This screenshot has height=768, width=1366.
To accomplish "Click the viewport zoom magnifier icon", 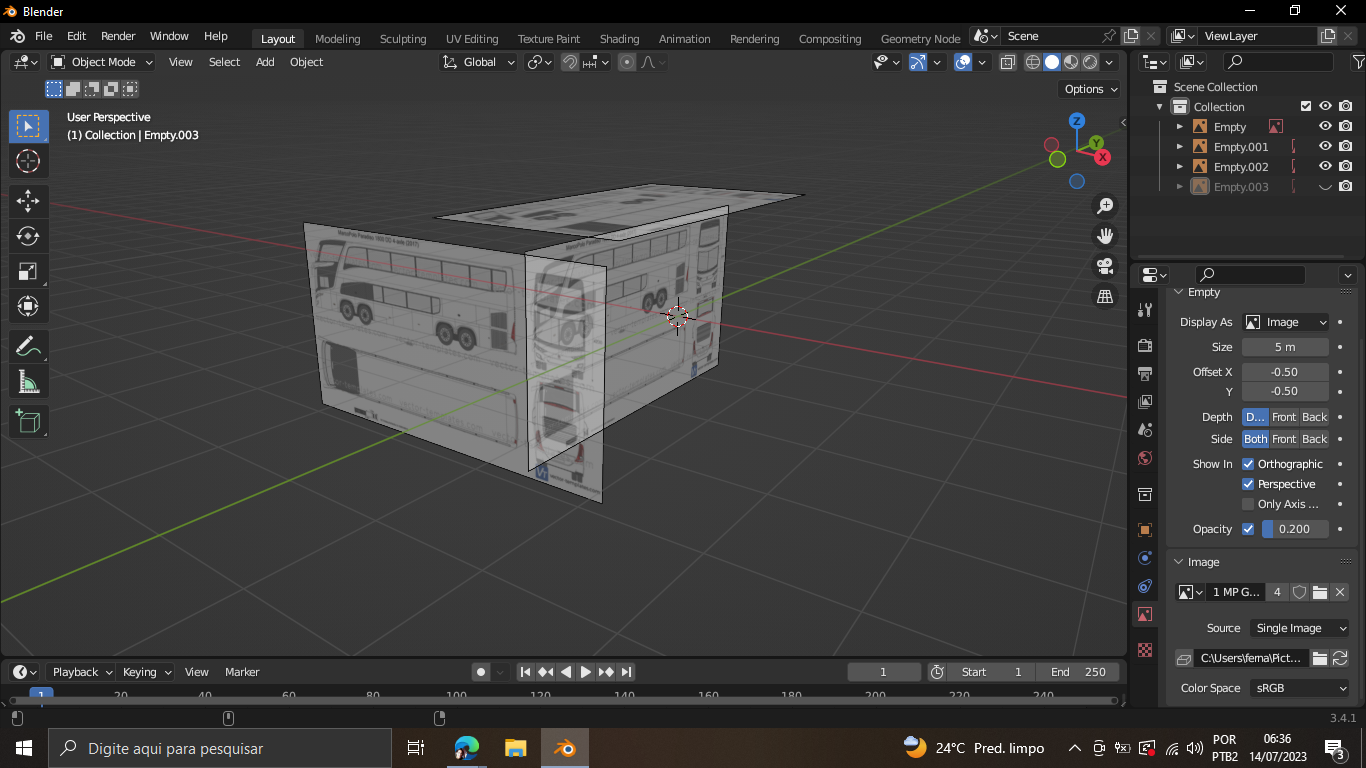I will pos(1105,206).
